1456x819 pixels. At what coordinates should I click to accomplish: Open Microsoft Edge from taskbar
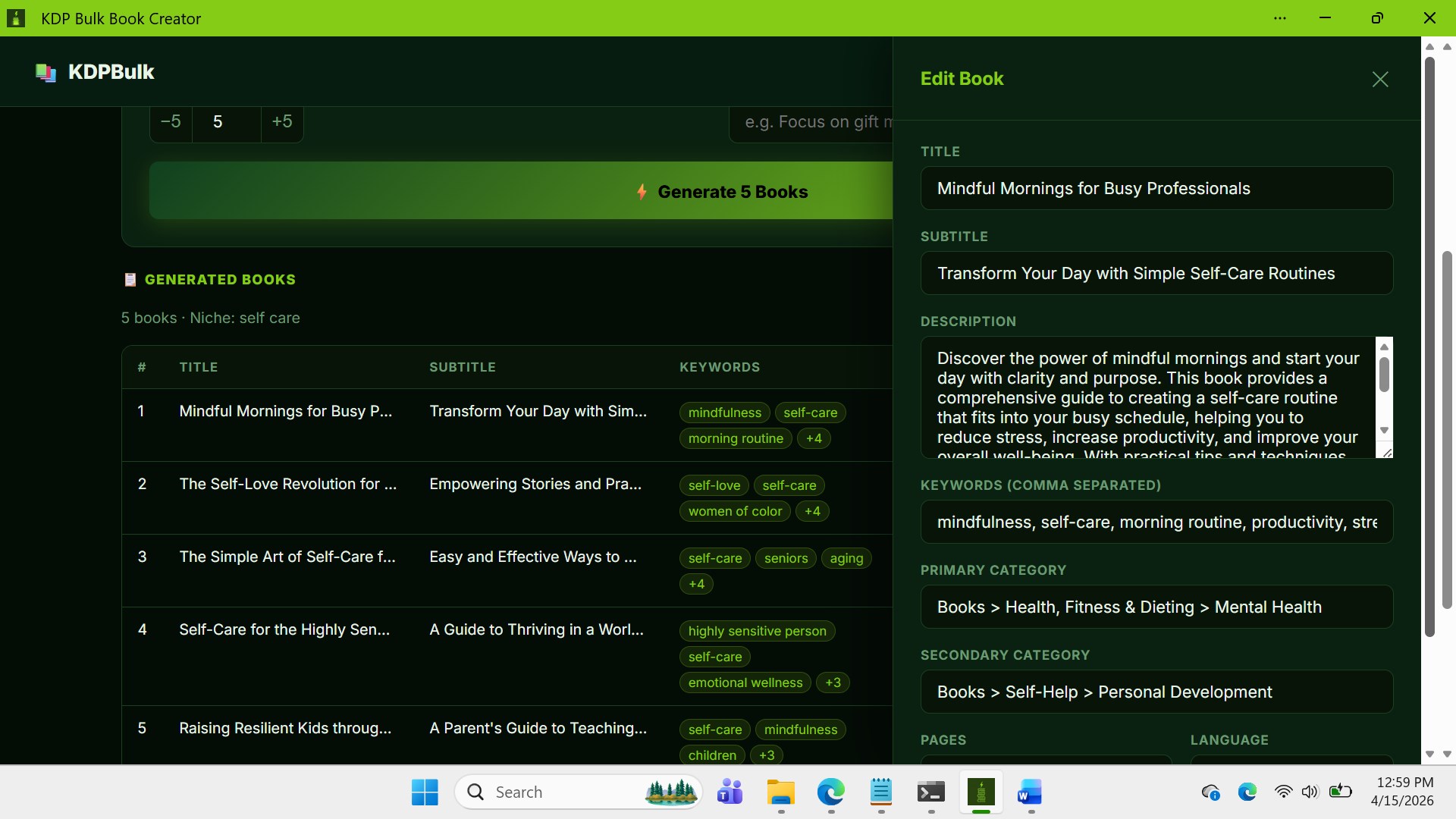coord(830,792)
